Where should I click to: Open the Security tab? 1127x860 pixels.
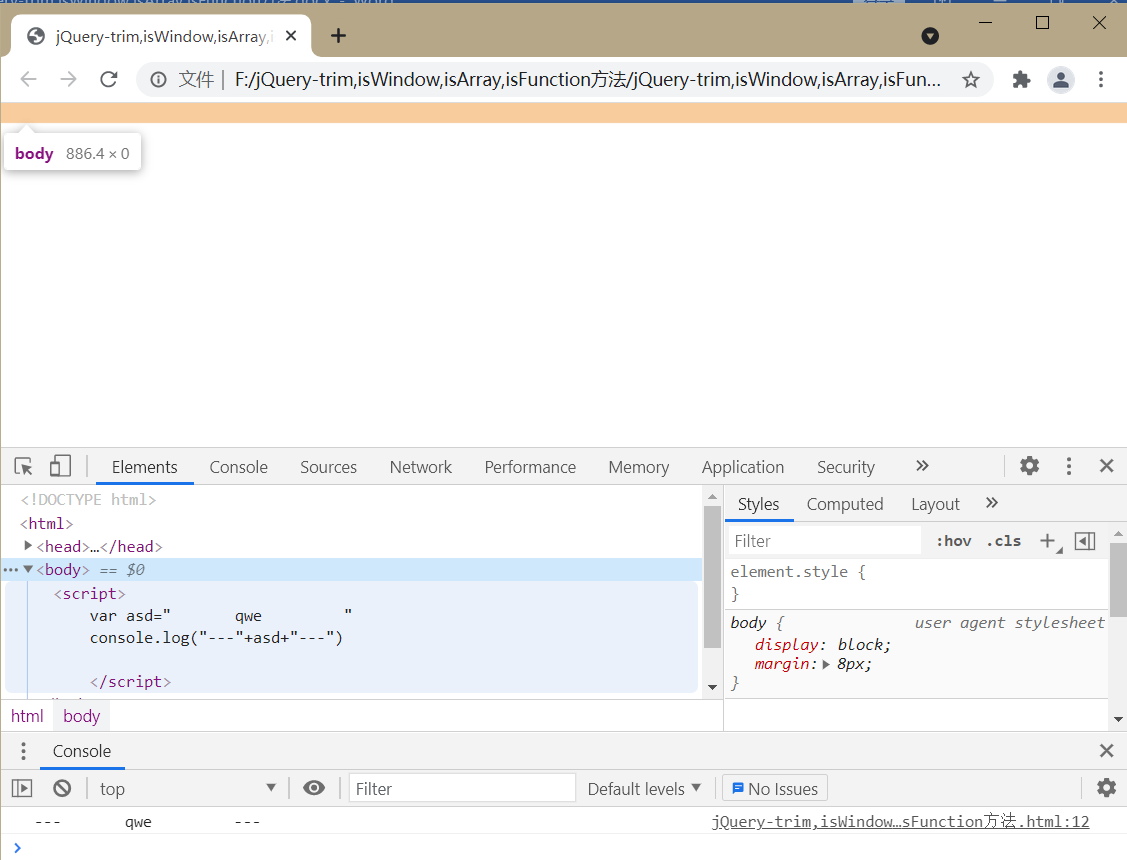(846, 467)
